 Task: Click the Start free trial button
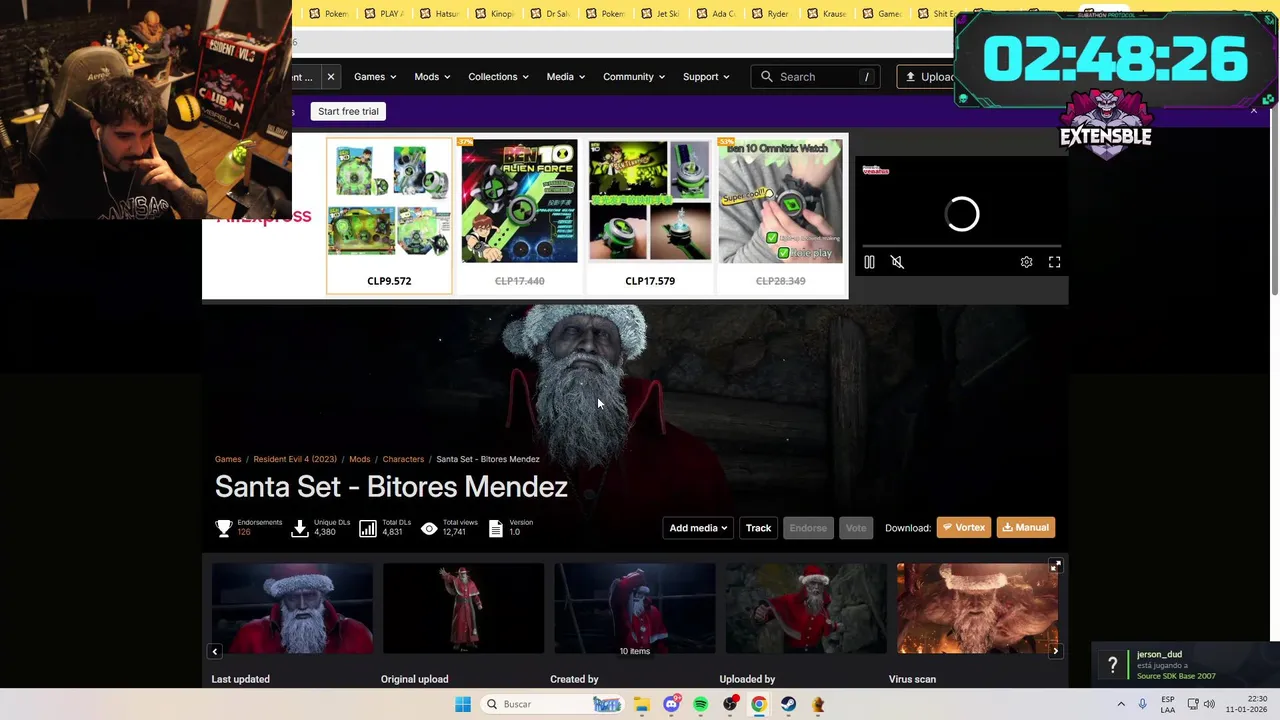(x=348, y=111)
